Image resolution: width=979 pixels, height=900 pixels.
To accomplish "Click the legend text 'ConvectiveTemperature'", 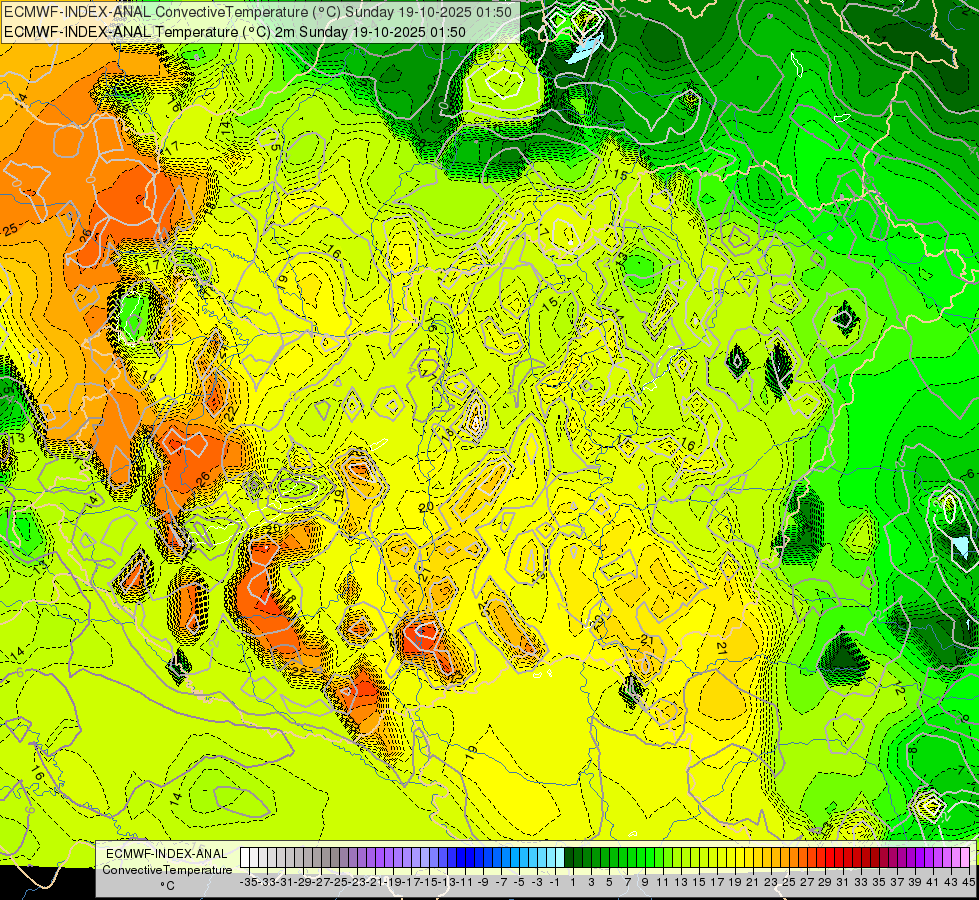I will pos(167,869).
